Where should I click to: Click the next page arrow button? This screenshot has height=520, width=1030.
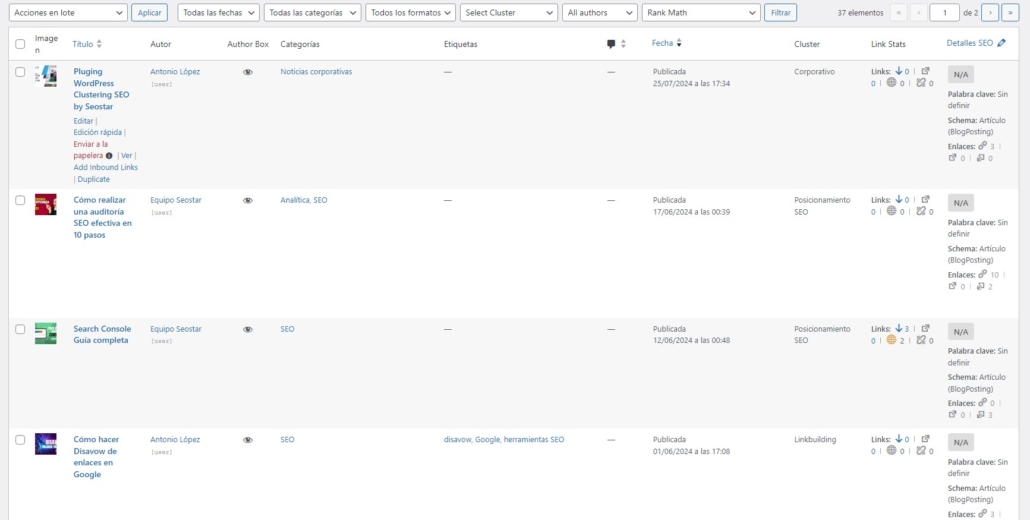[x=989, y=13]
